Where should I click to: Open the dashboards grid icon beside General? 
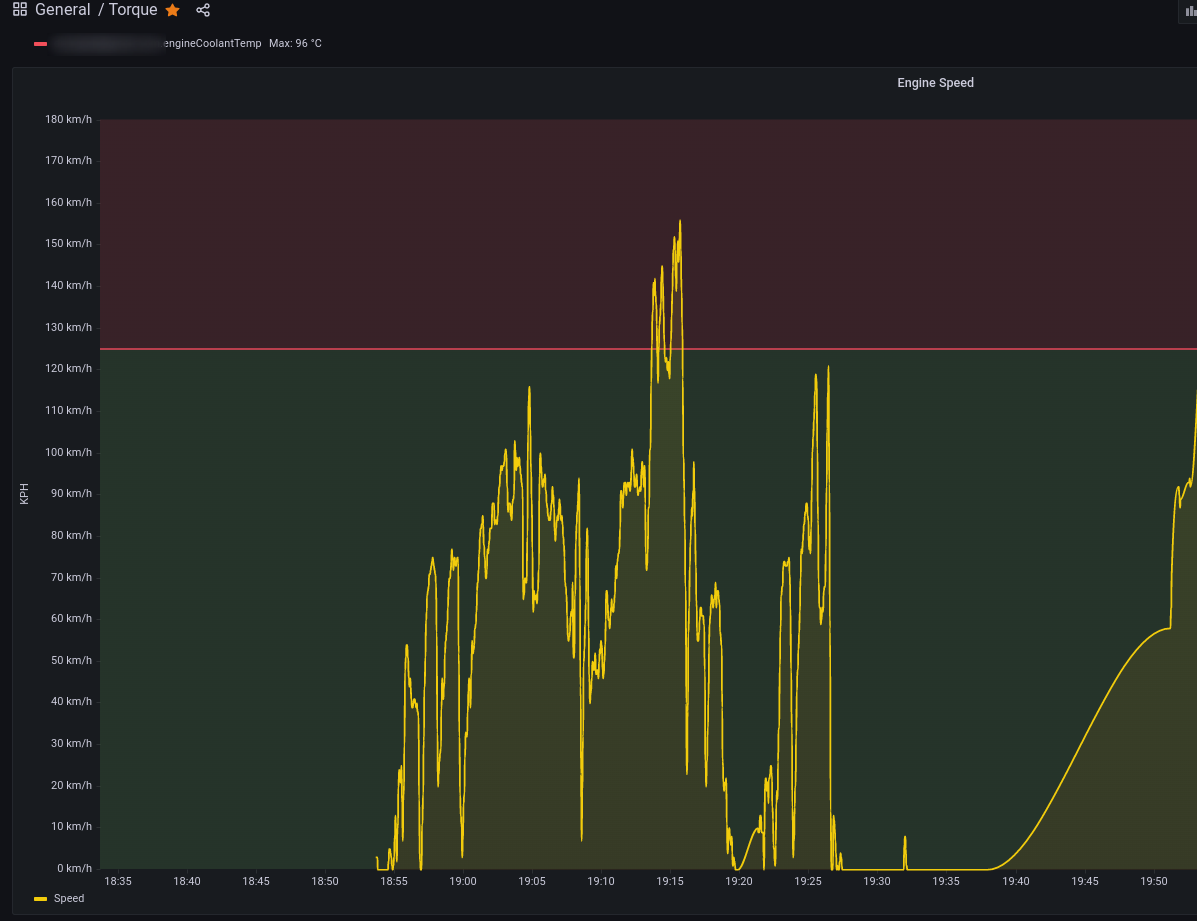click(20, 10)
